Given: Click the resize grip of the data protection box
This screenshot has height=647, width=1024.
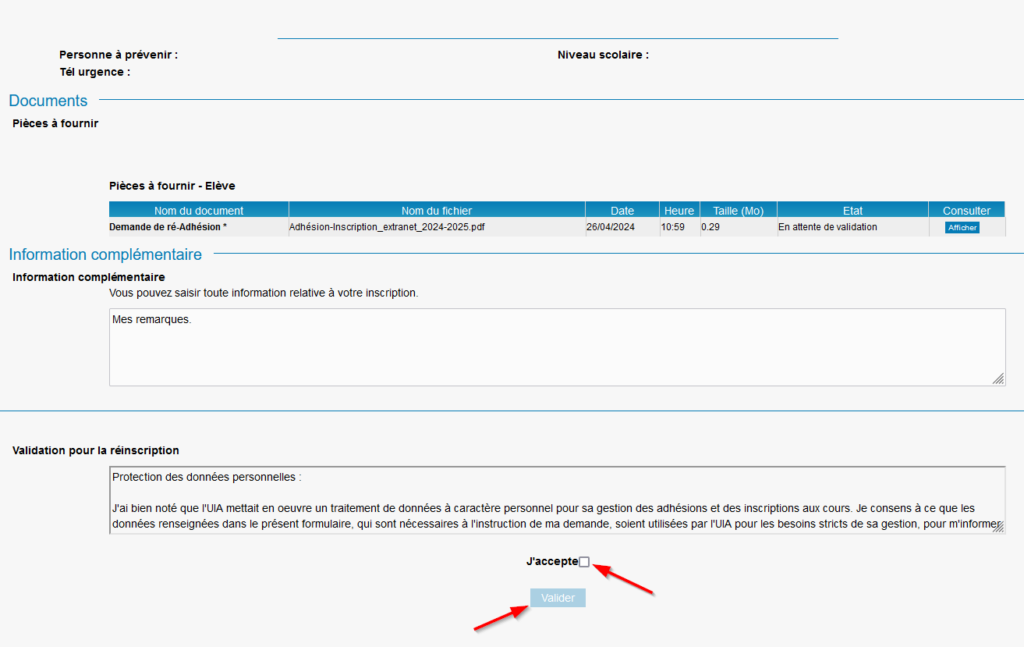Looking at the screenshot, I should (999, 527).
